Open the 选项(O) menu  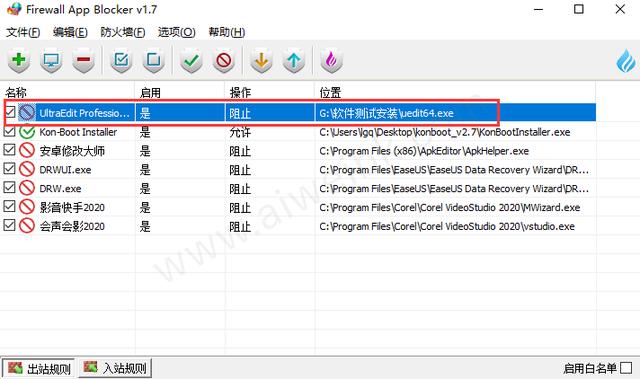(177, 32)
